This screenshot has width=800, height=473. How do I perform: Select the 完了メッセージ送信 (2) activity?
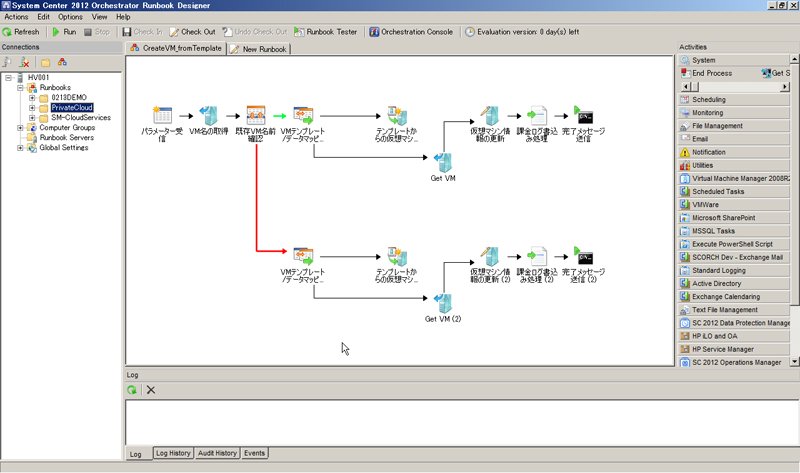pyautogui.click(x=584, y=256)
